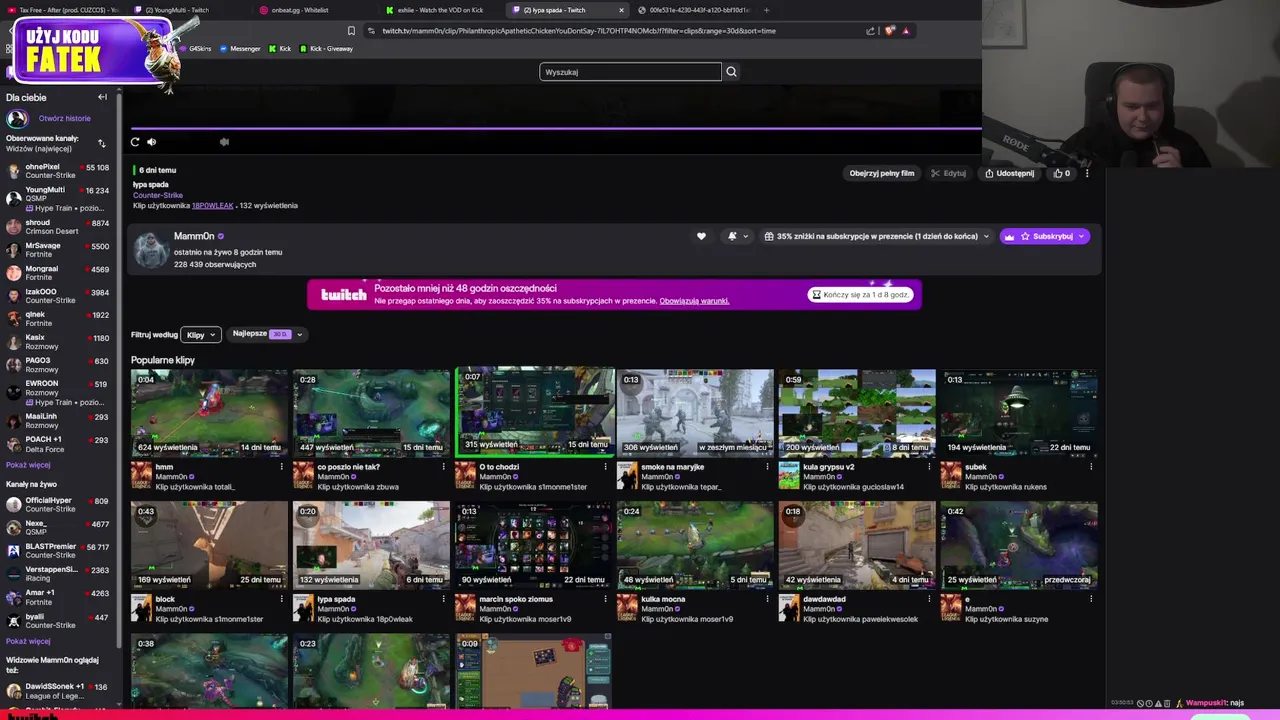Toggle follow with the heart icon
This screenshot has width=1280, height=720.
click(701, 237)
